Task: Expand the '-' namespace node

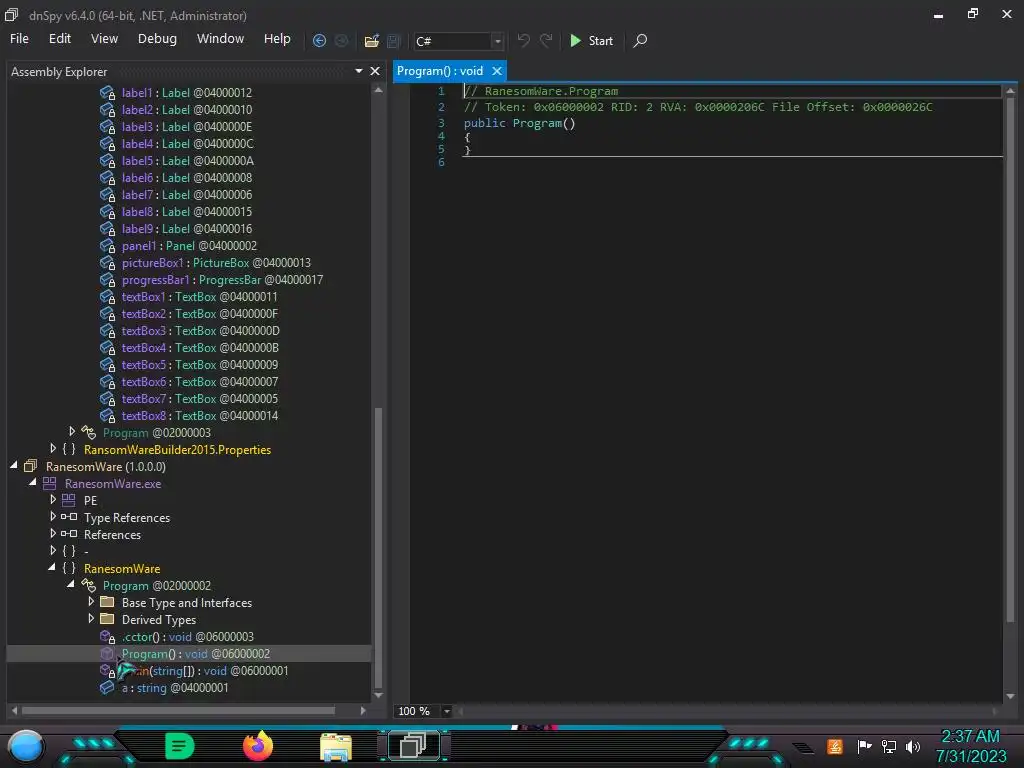Action: [x=53, y=551]
